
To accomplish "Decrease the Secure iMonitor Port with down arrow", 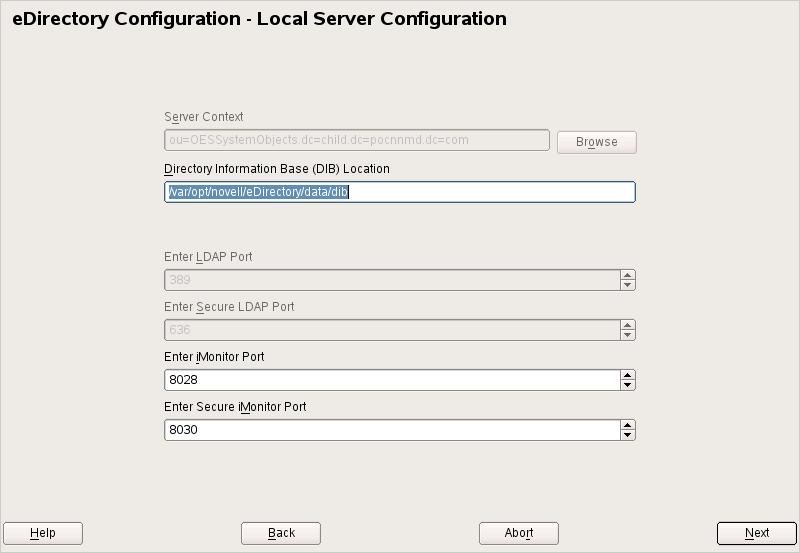I will [x=627, y=435].
